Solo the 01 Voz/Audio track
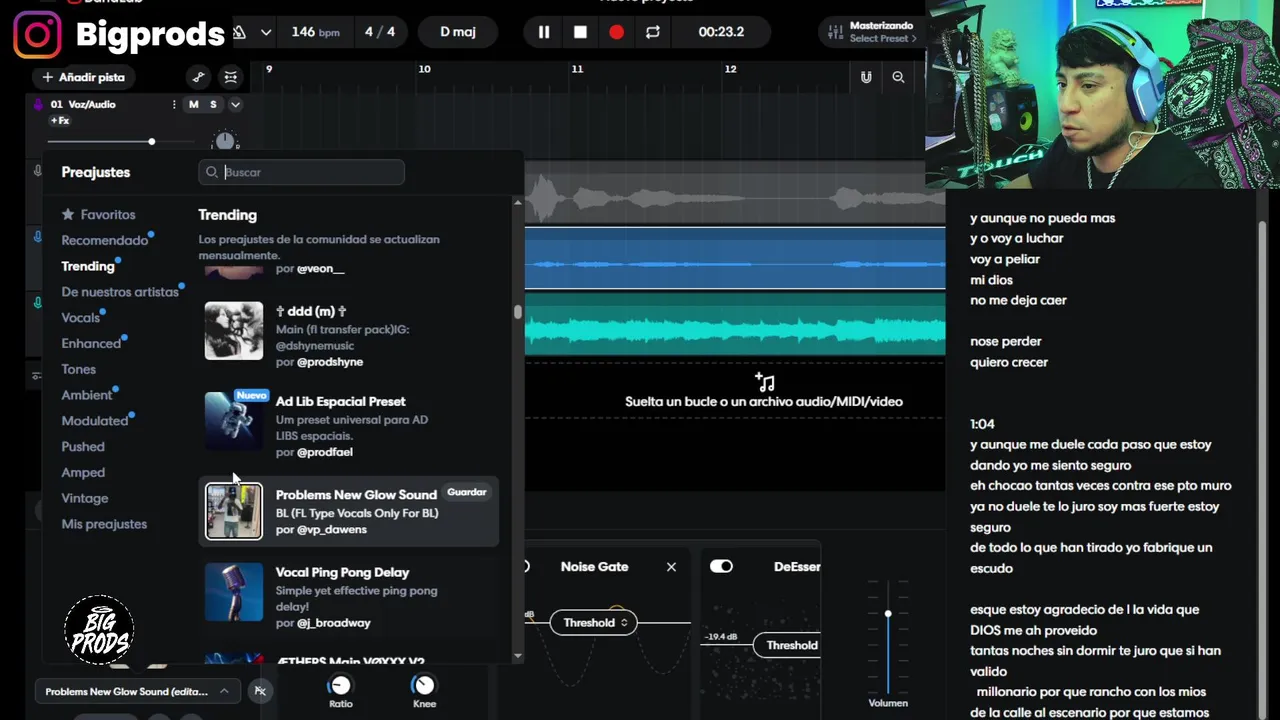This screenshot has width=1280, height=720. pyautogui.click(x=213, y=104)
